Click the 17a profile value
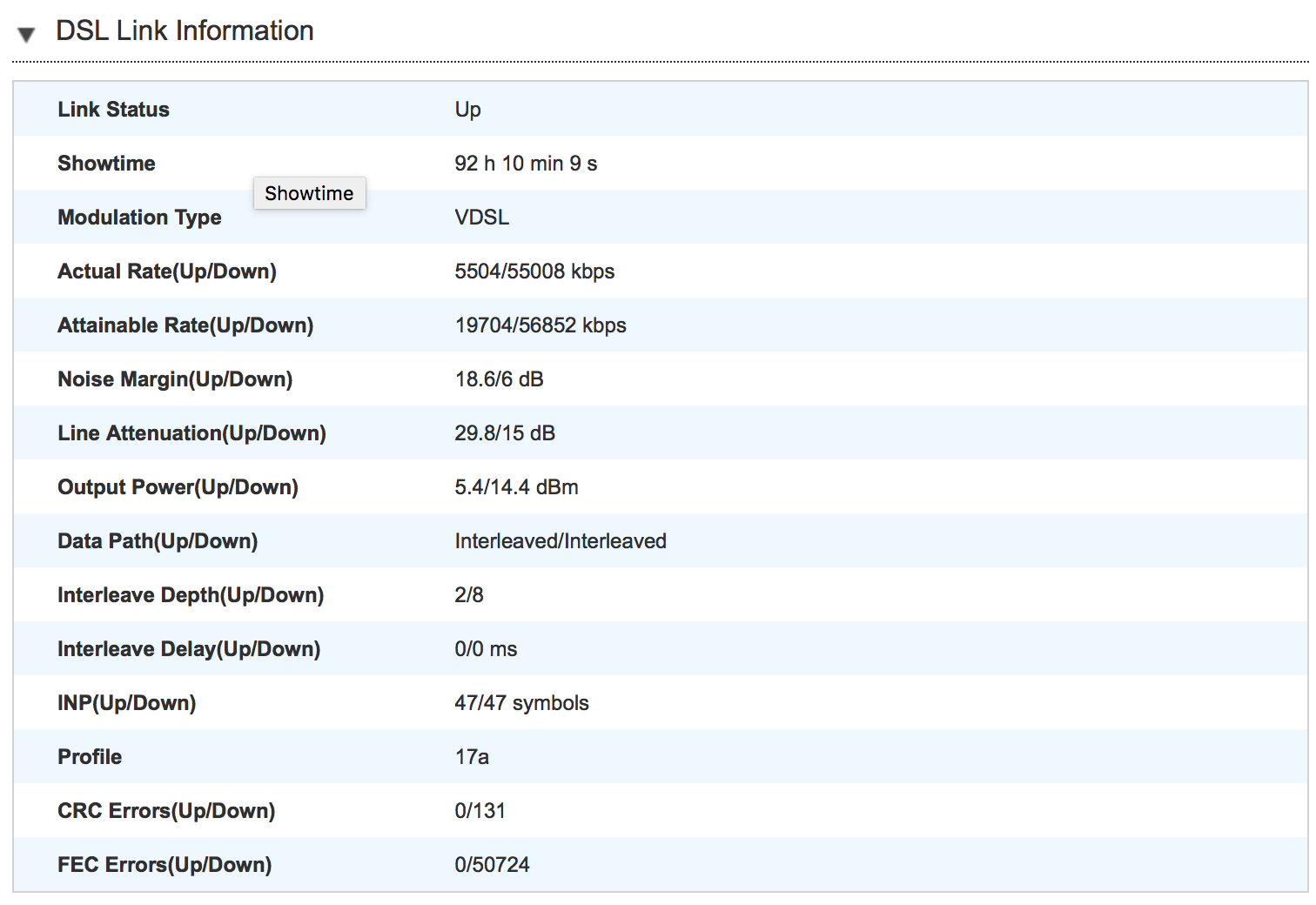Viewport: 1316px width, 905px height. point(471,757)
